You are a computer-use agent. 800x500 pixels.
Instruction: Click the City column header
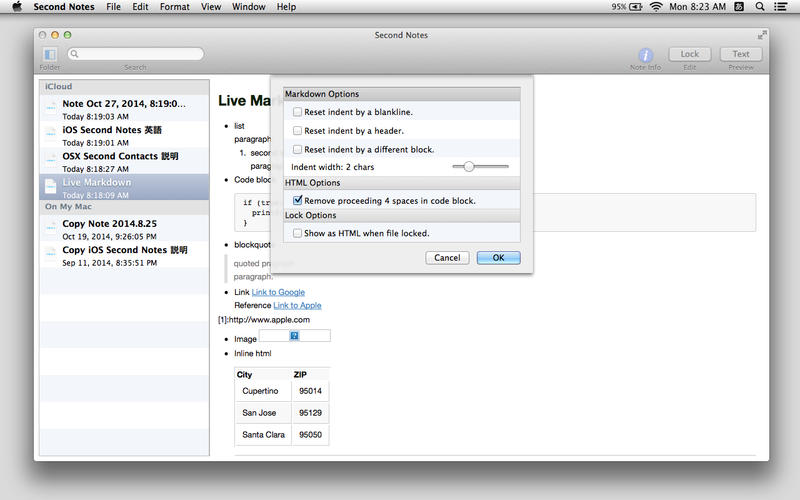pos(244,374)
